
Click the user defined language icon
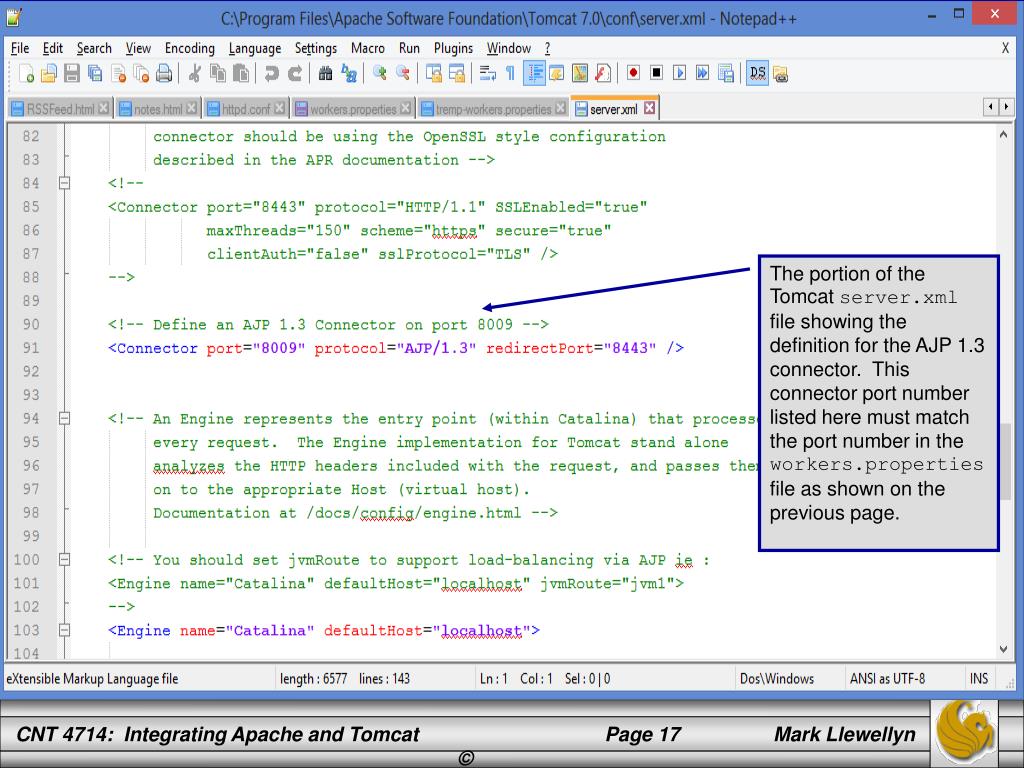pos(557,73)
